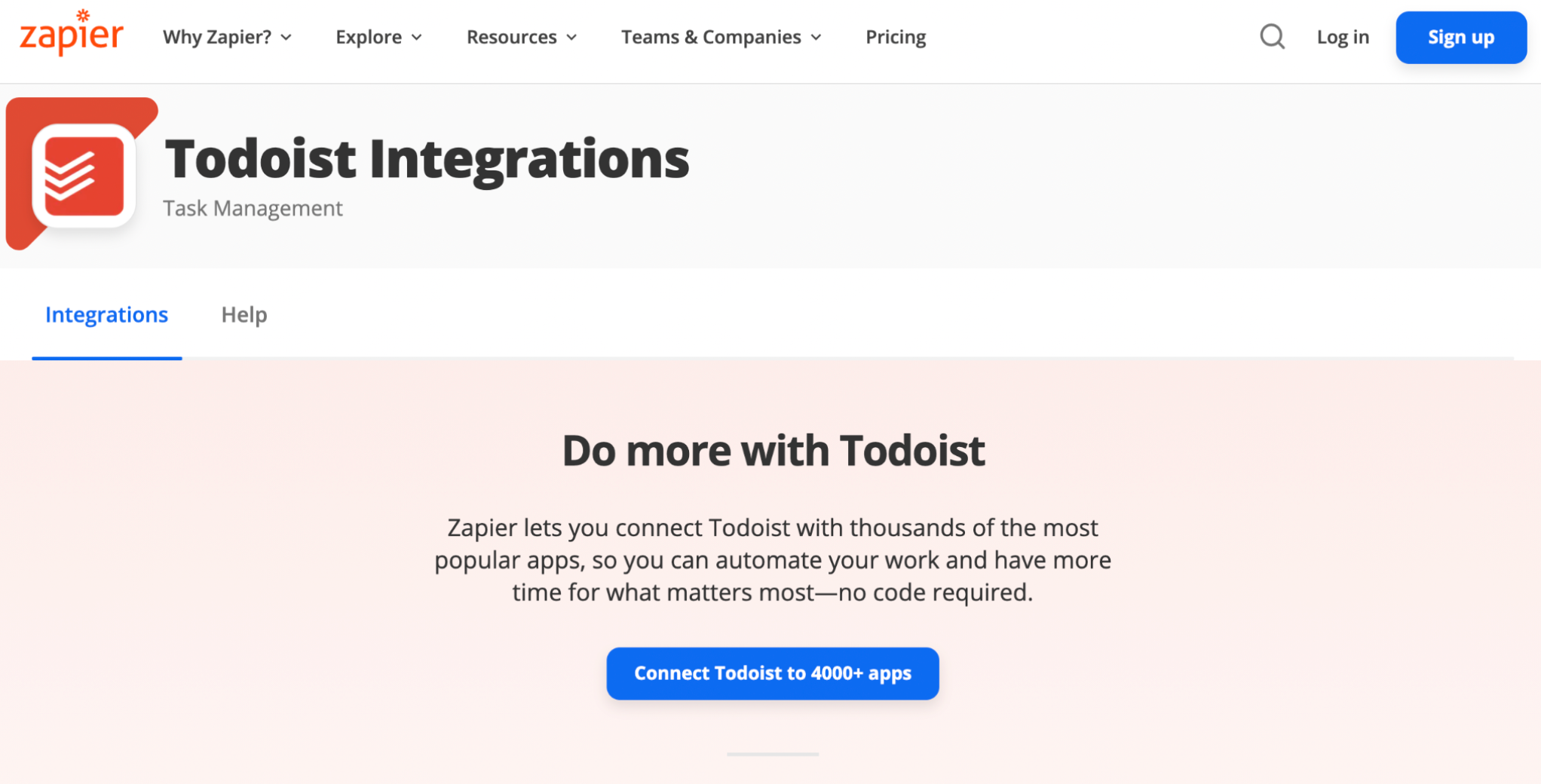Open the search magnifier
The image size is (1541, 784).
[x=1272, y=36]
